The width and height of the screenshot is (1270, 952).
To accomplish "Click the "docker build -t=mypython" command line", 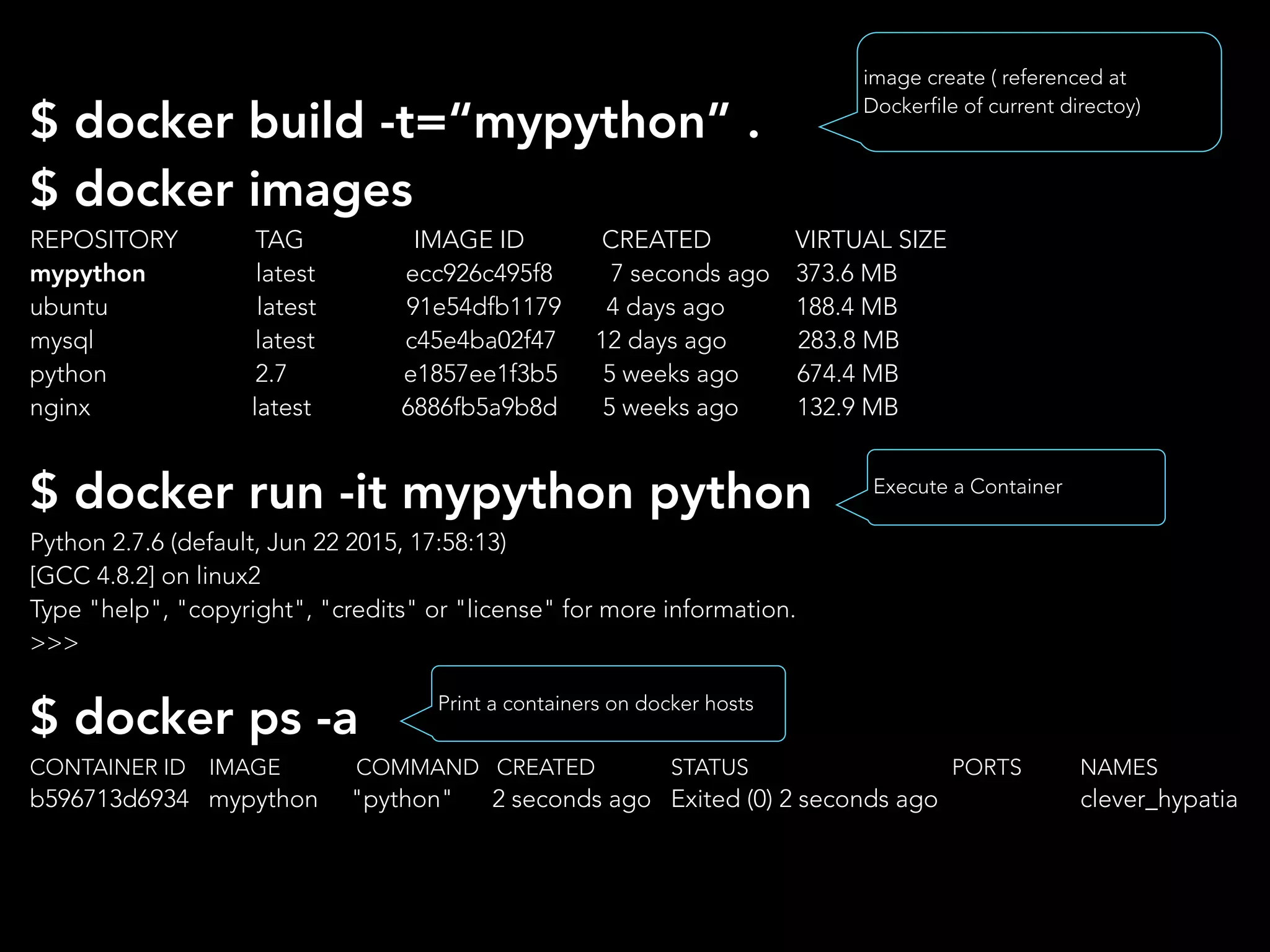I will click(x=394, y=121).
